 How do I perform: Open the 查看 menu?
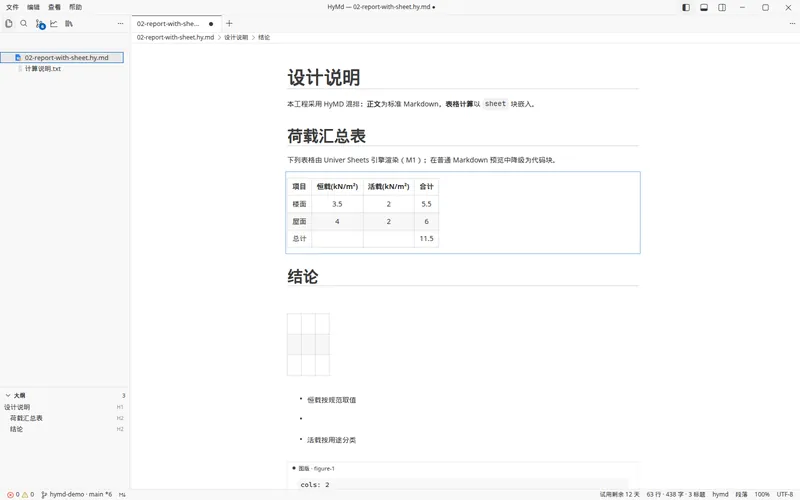click(54, 7)
